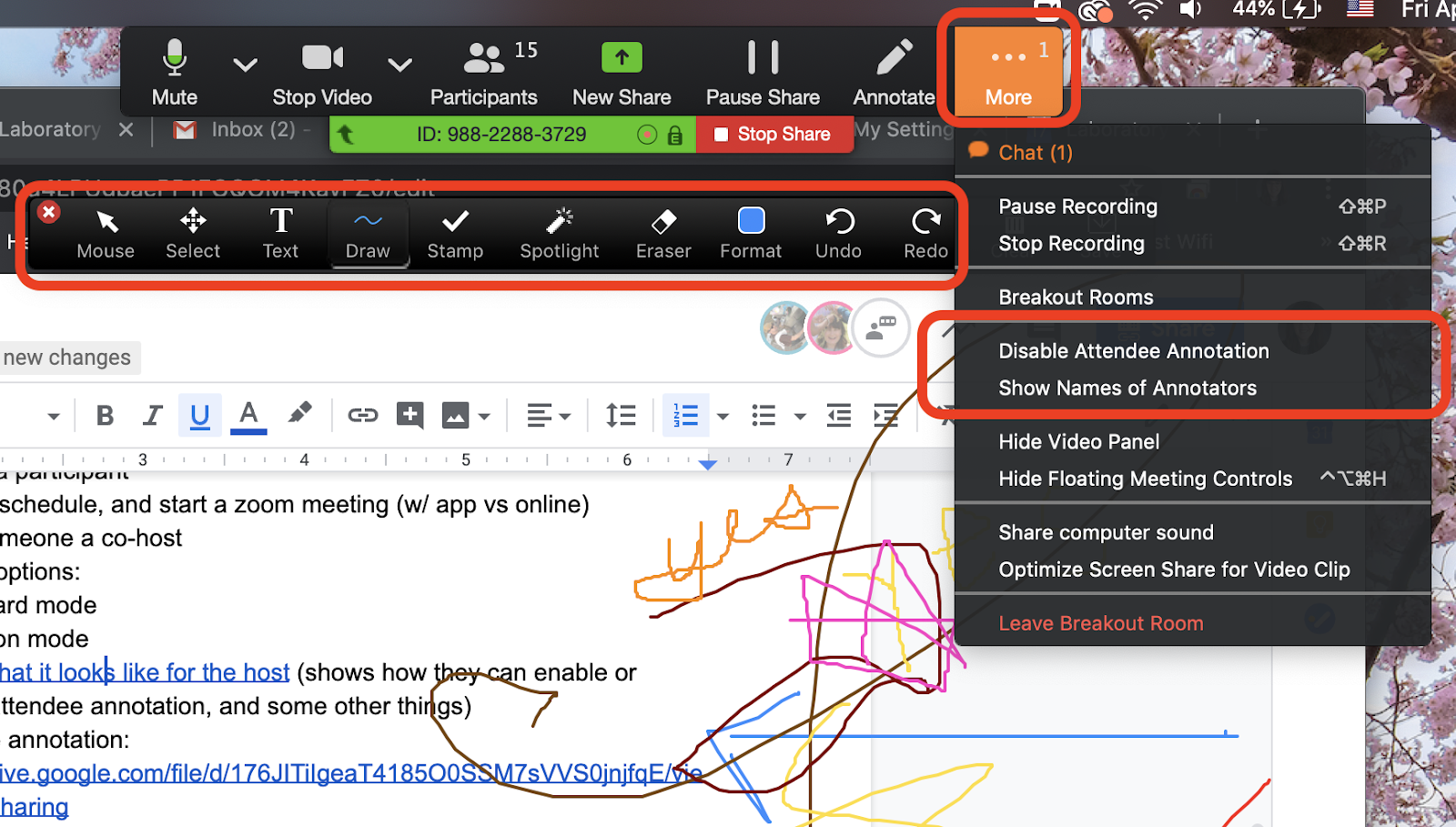Undo the last annotation

(838, 233)
